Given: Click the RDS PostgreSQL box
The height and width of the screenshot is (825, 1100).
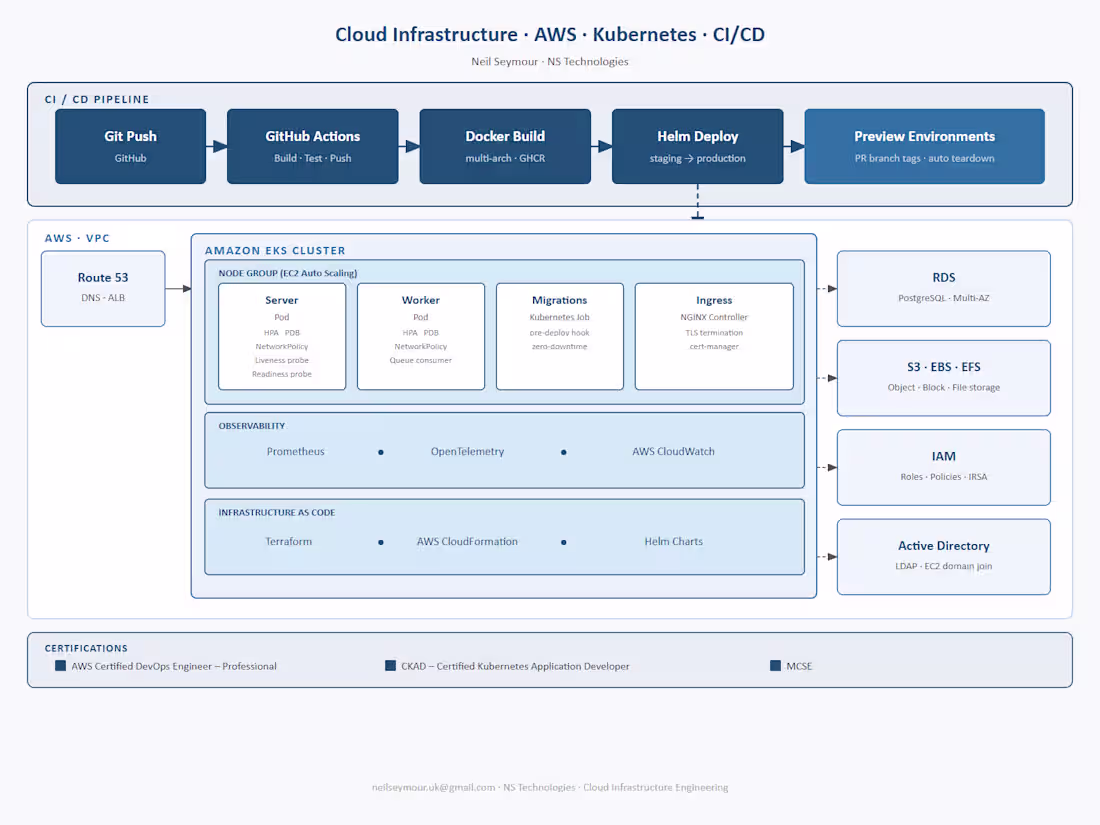Looking at the screenshot, I should click(944, 288).
